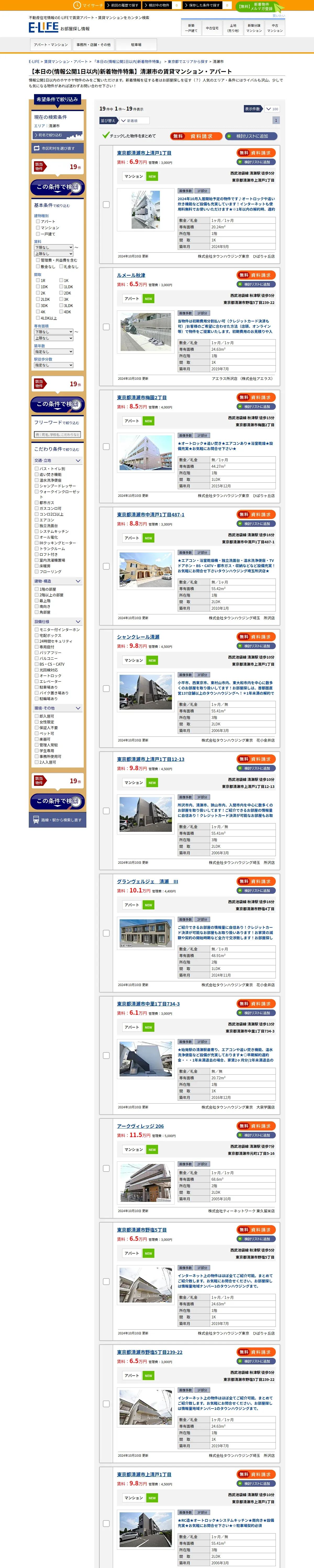
Task: Open 賃料 上限なし dropdown
Action: coord(54,254)
